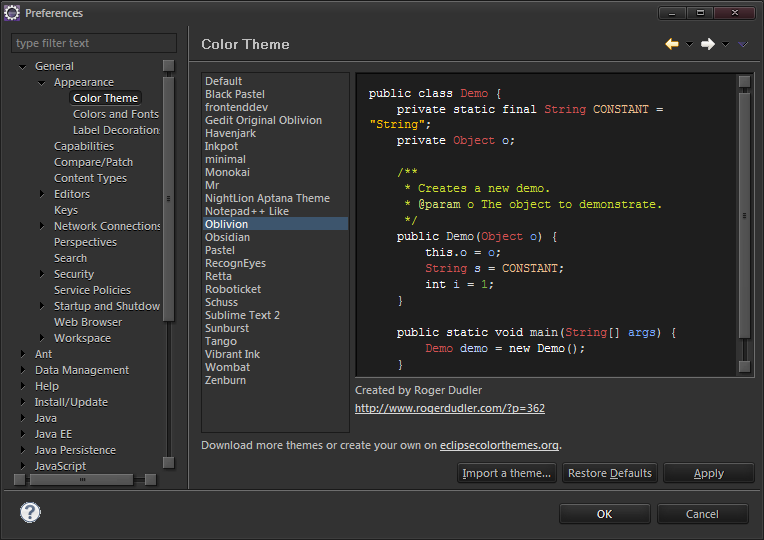This screenshot has height=540, width=764.
Task: Open the rogerdudler.com author link
Action: (x=450, y=408)
